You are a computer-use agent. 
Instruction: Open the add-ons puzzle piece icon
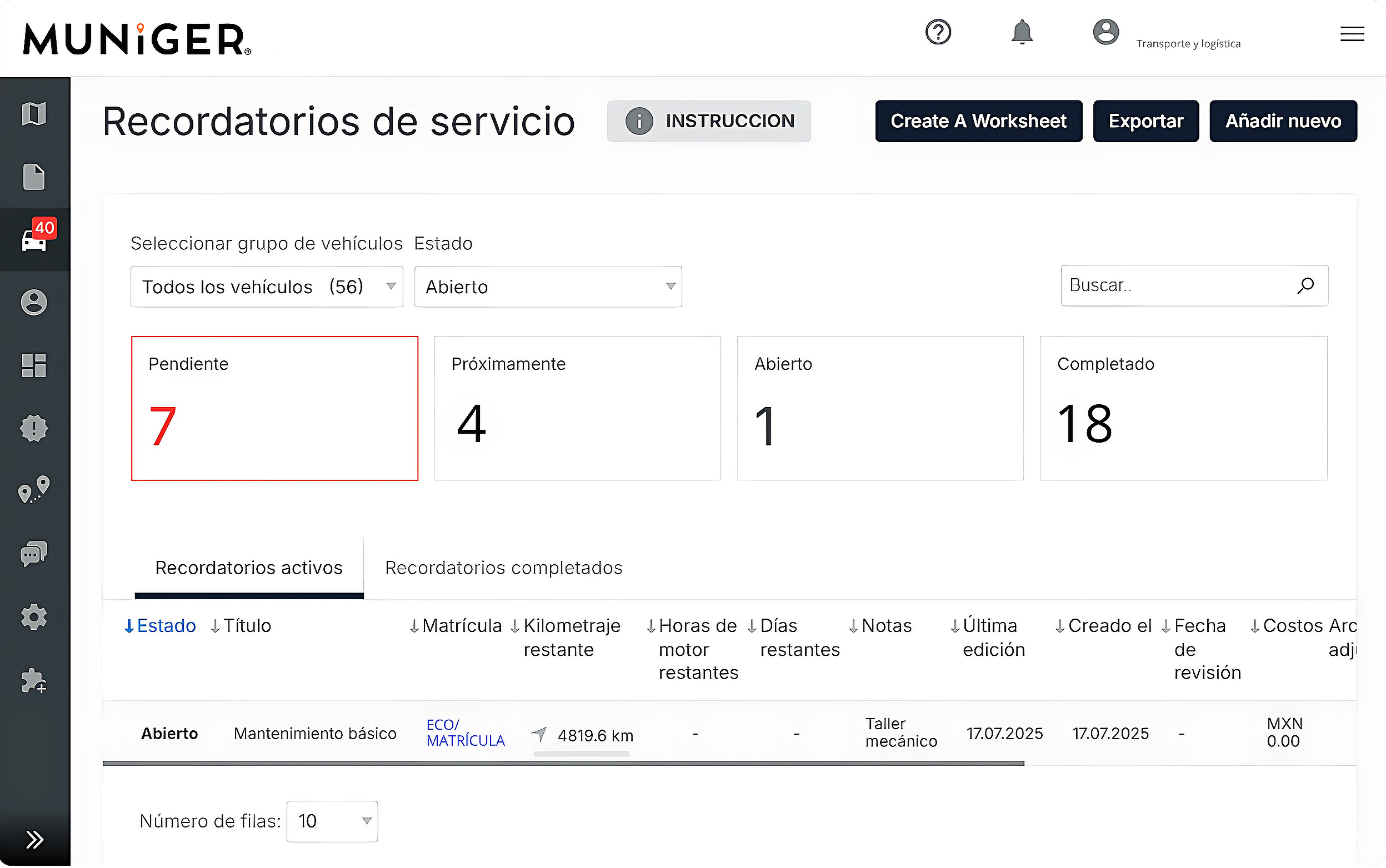click(x=34, y=681)
